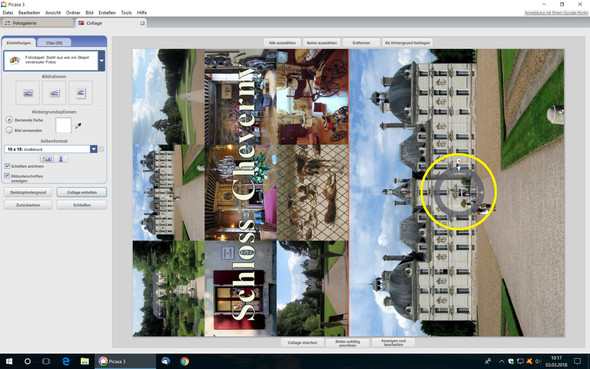The width and height of the screenshot is (590, 369).
Task: Toggle the Bildunterschriften anzeigen checkbox
Action: (7, 176)
